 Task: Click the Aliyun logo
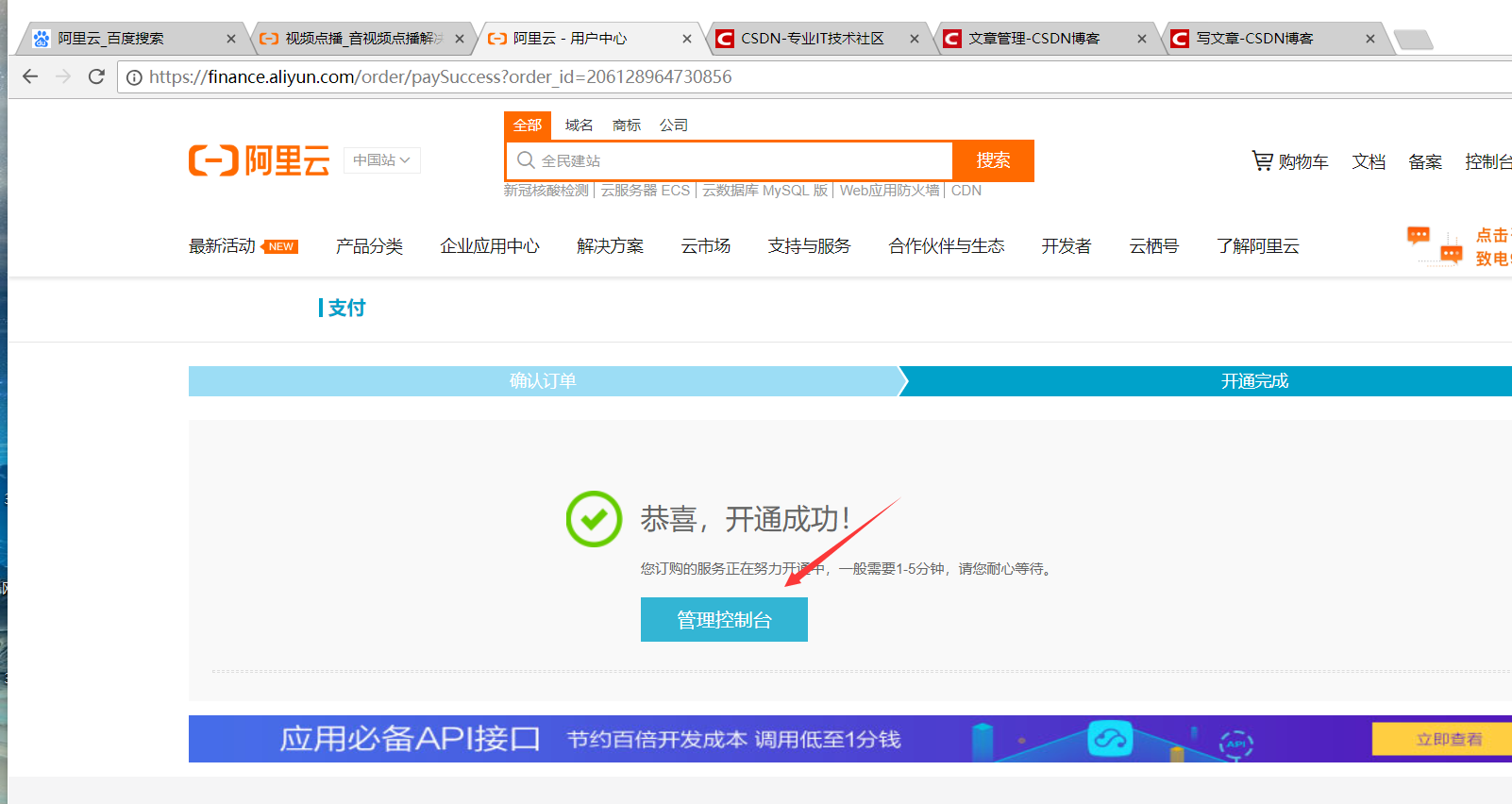coord(260,160)
